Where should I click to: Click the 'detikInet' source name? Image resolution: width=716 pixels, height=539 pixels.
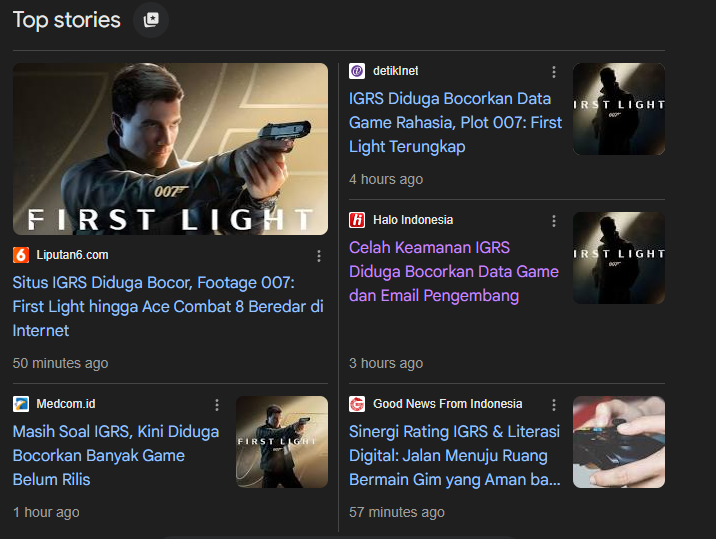[395, 71]
